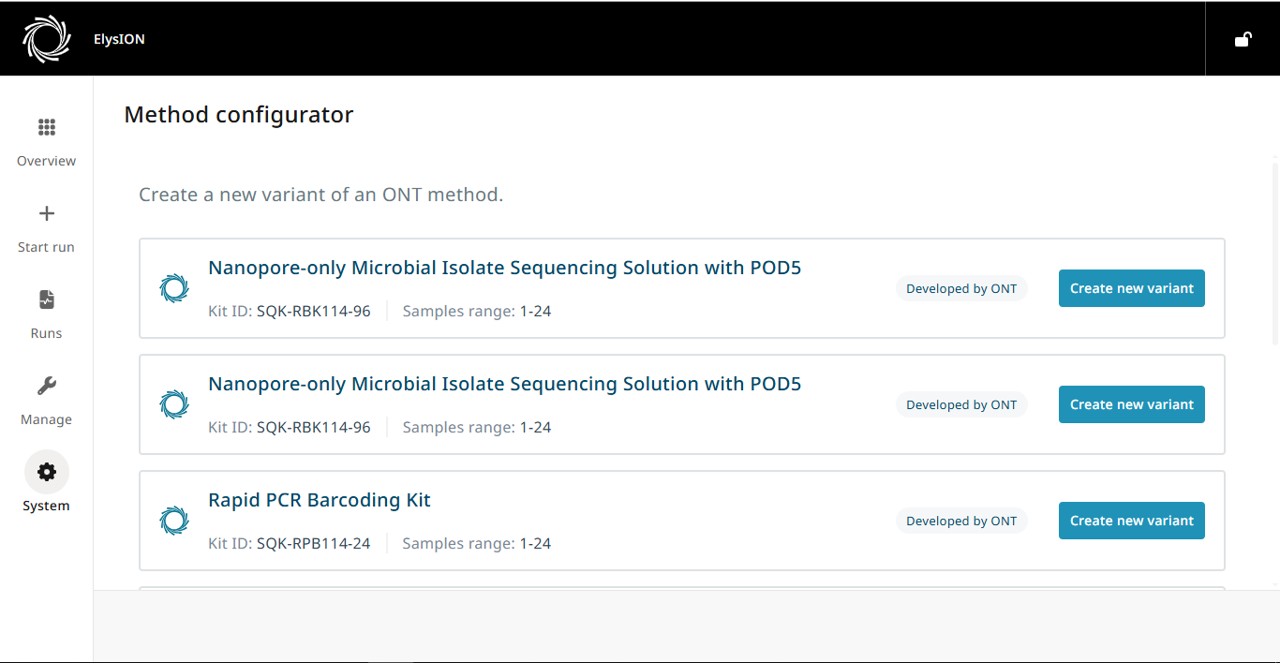
Task: Click Kit ID SQK-RPB114-24 text
Action: tap(289, 544)
